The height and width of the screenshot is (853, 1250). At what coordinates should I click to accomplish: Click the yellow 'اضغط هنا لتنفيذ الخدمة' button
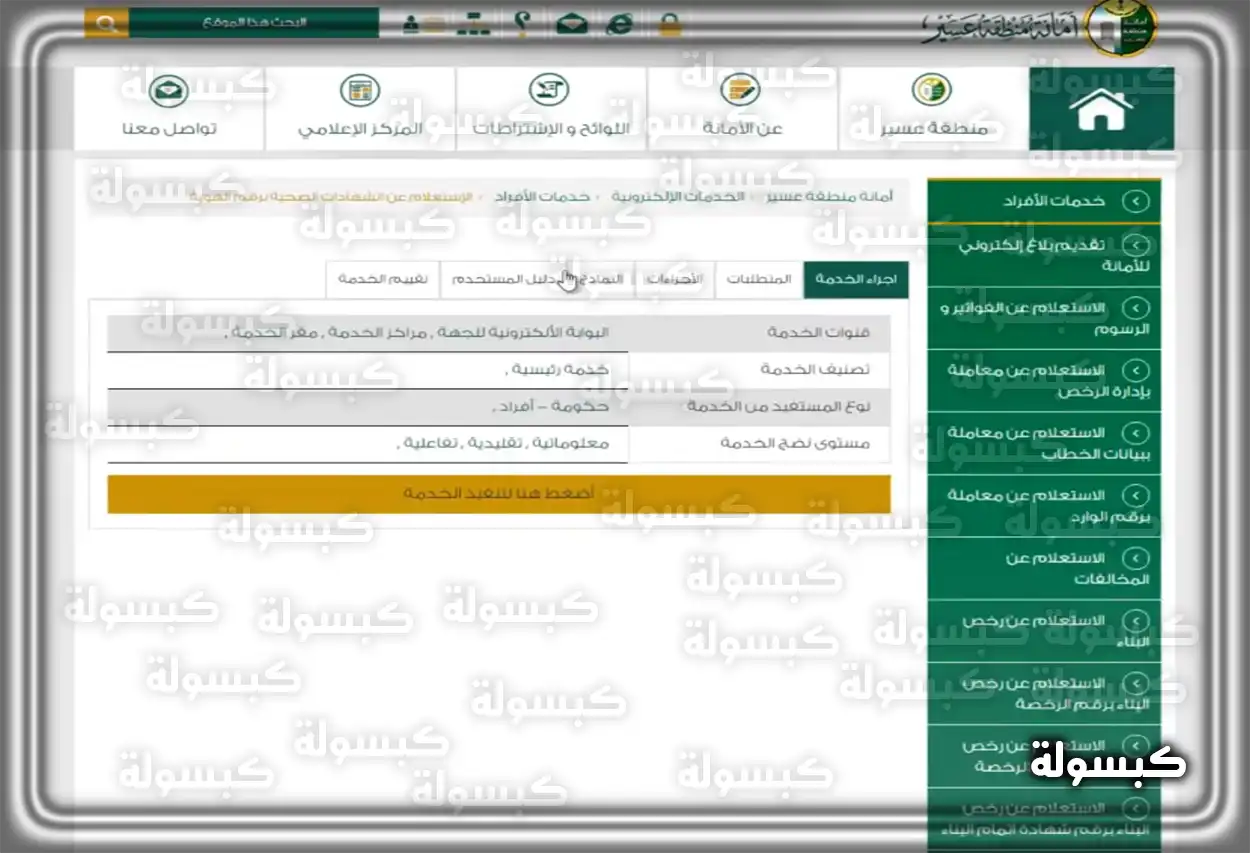500,493
